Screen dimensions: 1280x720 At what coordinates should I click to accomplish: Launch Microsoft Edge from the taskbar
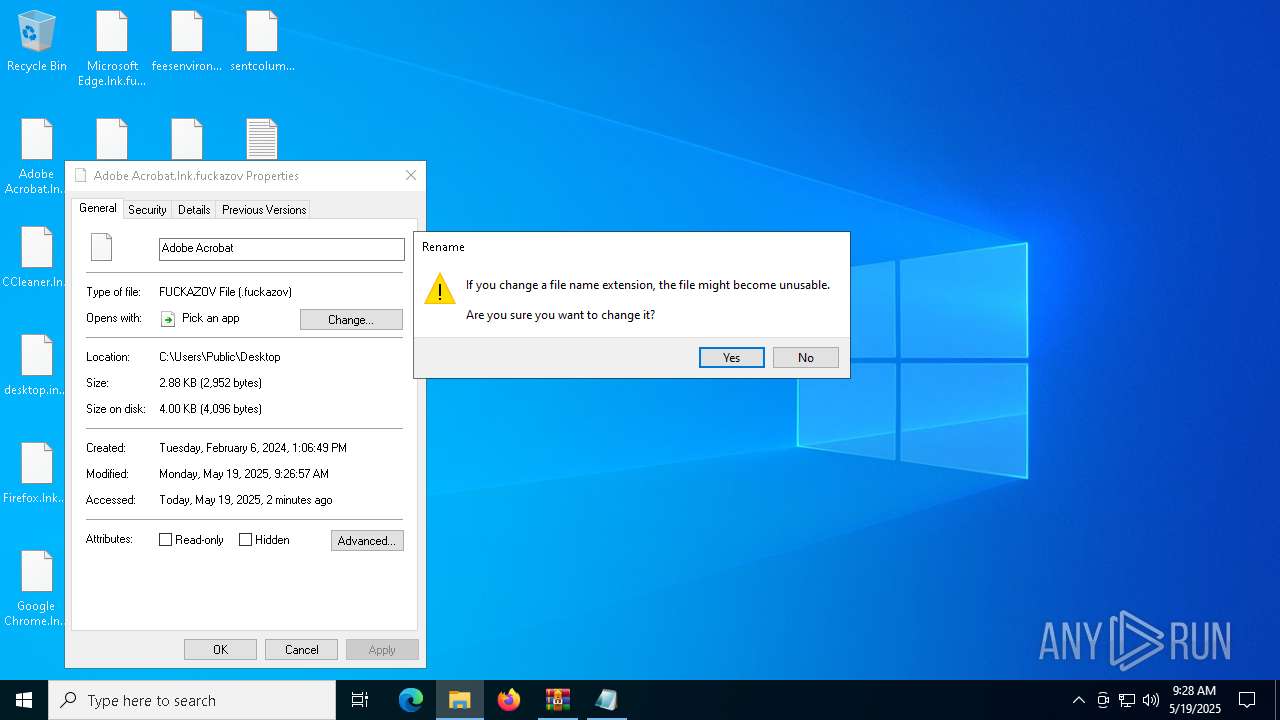(x=411, y=700)
